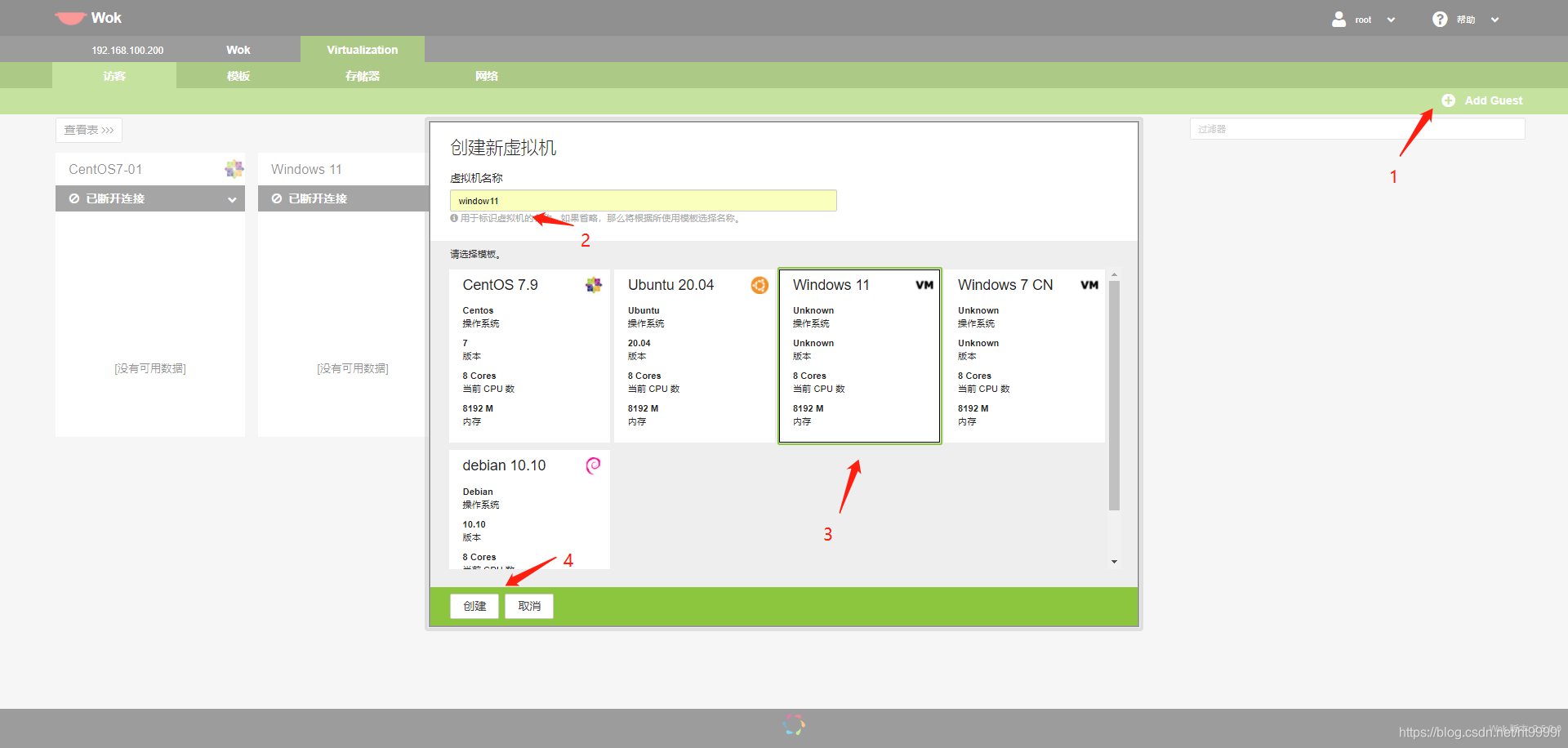
Task: Click the 没有可用数据 text under CentOS7-01
Action: pyautogui.click(x=150, y=368)
